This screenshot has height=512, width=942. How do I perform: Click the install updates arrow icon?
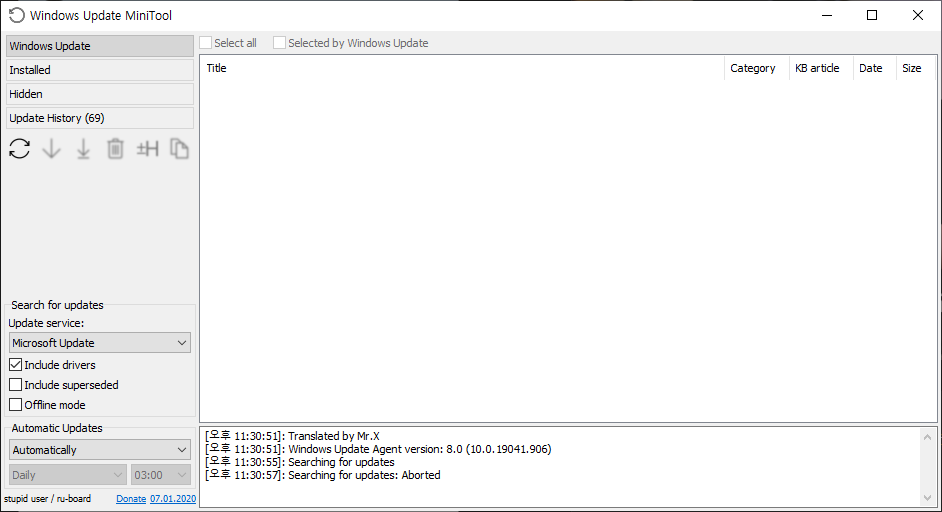84,148
